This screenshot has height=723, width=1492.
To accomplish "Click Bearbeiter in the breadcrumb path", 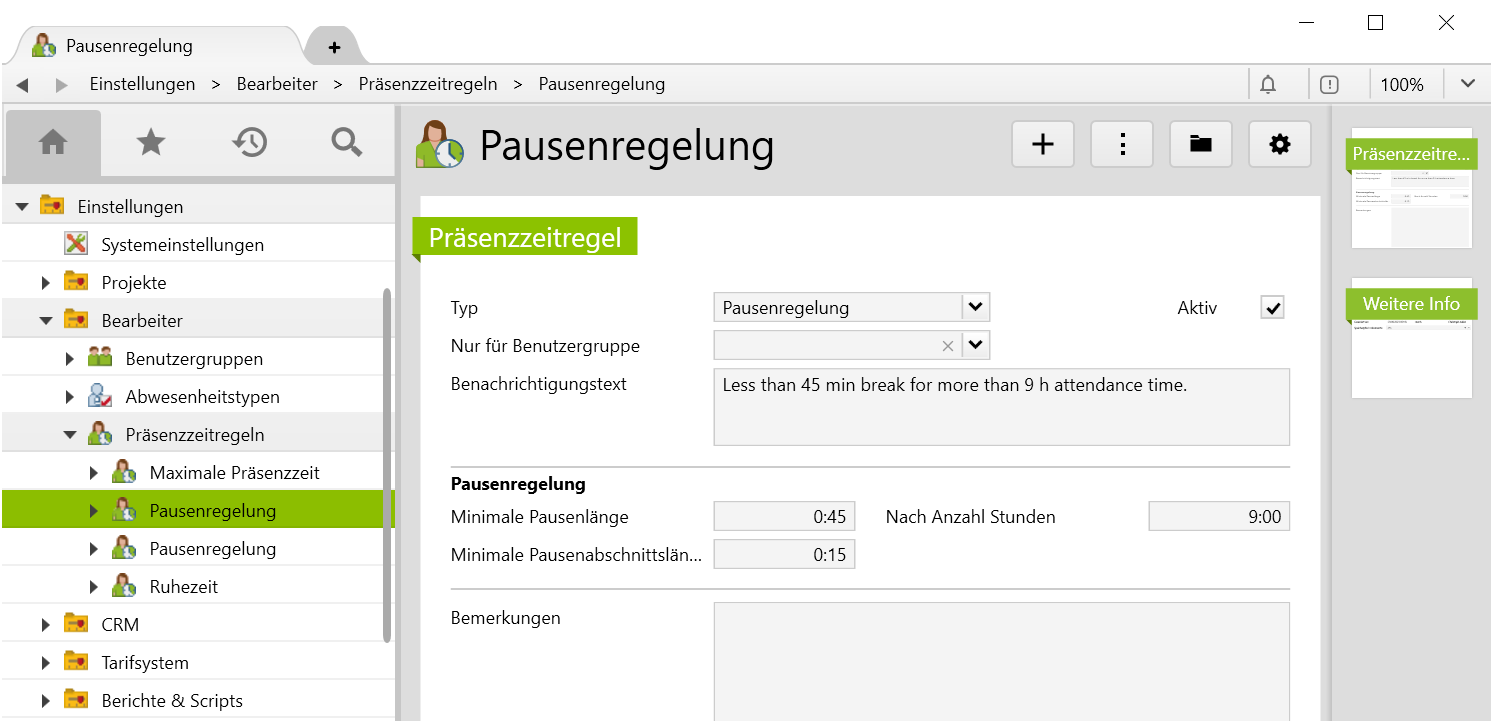I will (x=277, y=84).
